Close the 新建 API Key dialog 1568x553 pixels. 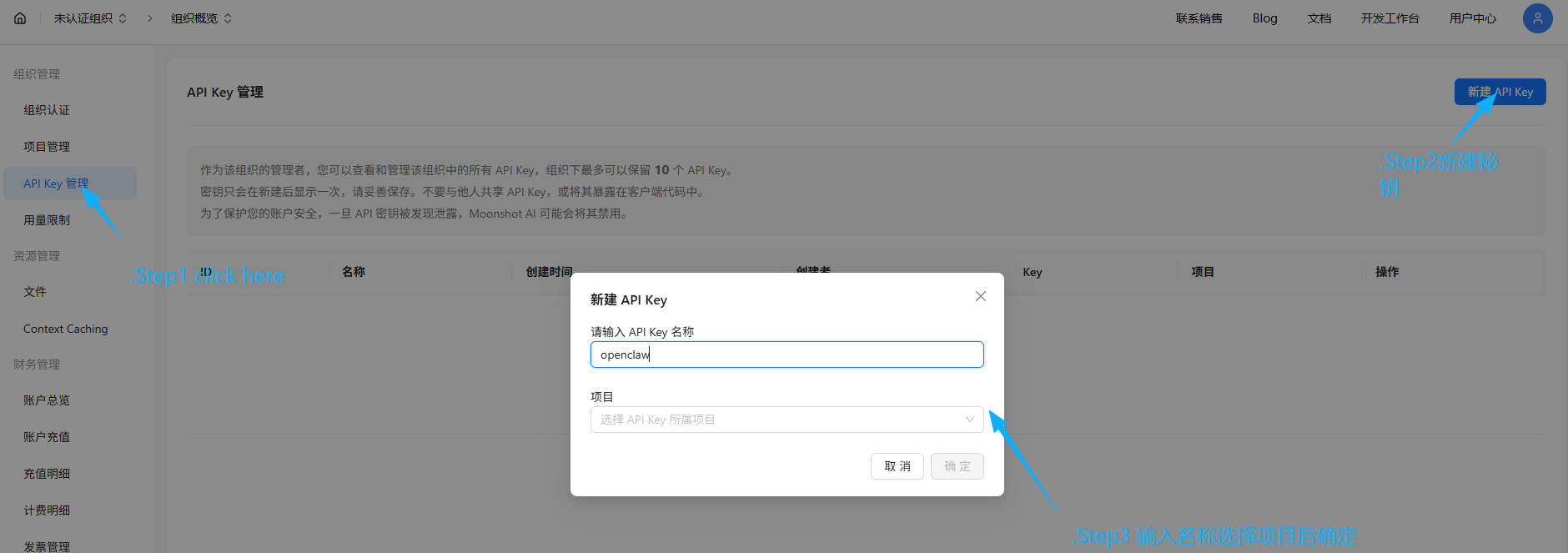point(980,296)
